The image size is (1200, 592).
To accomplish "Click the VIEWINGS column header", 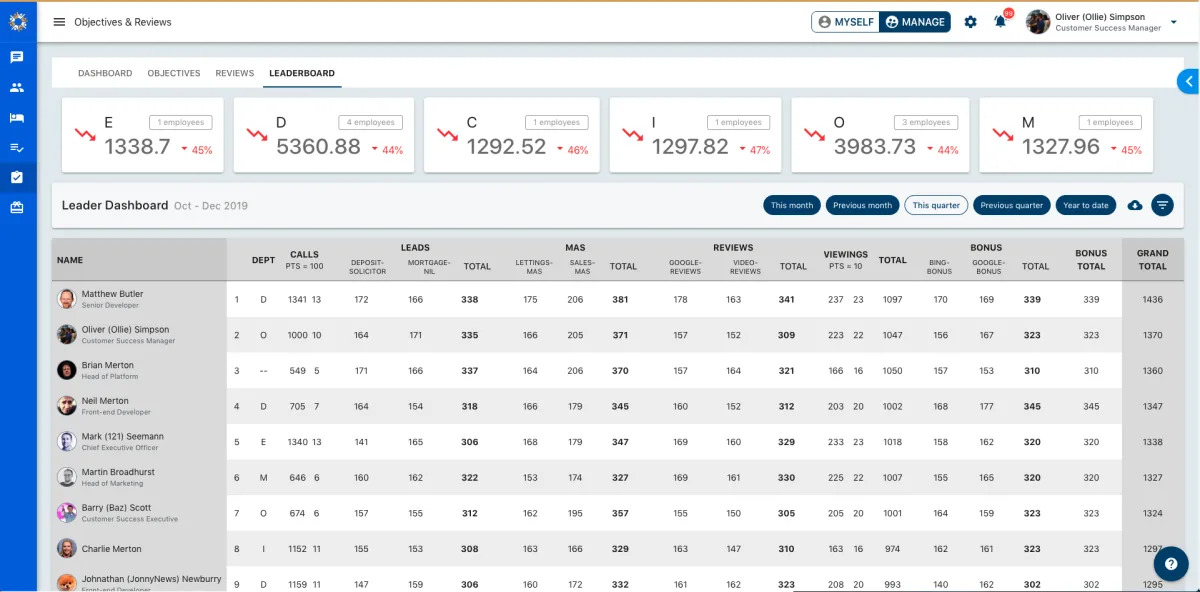I will [845, 254].
